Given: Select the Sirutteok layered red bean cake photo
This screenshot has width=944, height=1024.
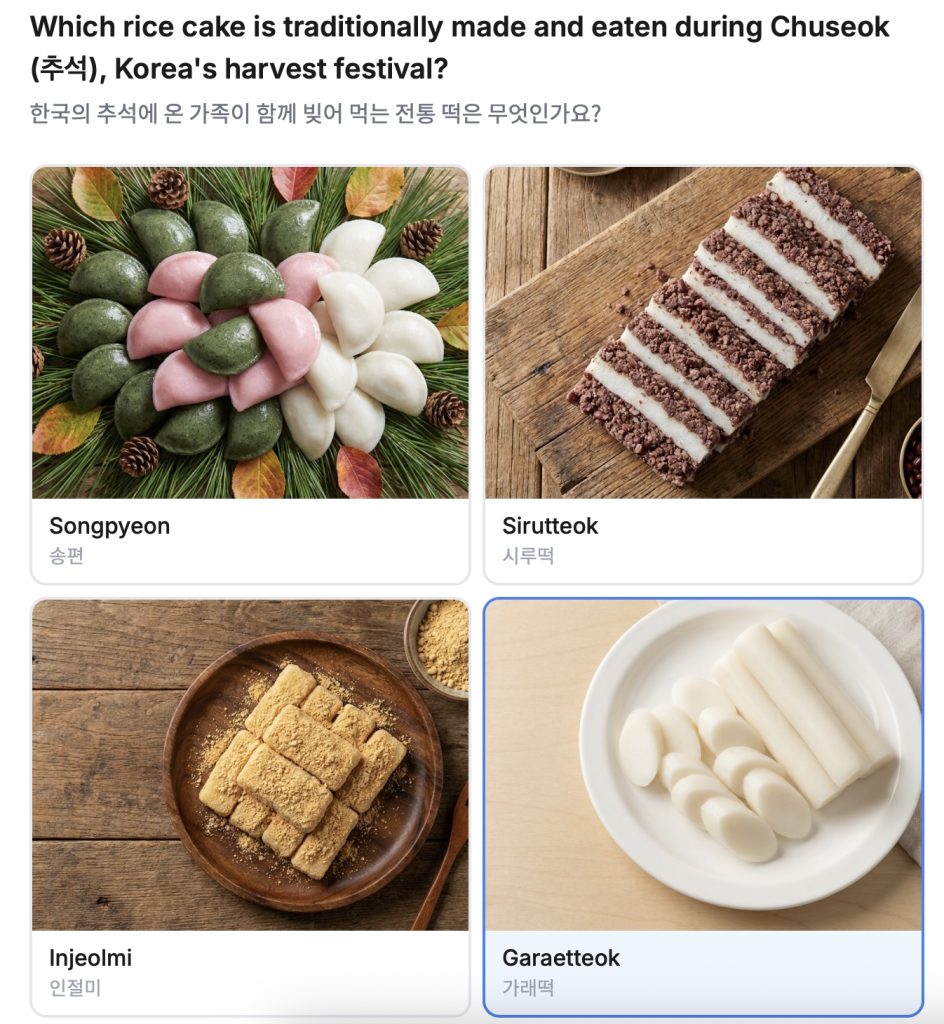Looking at the screenshot, I should coord(702,332).
